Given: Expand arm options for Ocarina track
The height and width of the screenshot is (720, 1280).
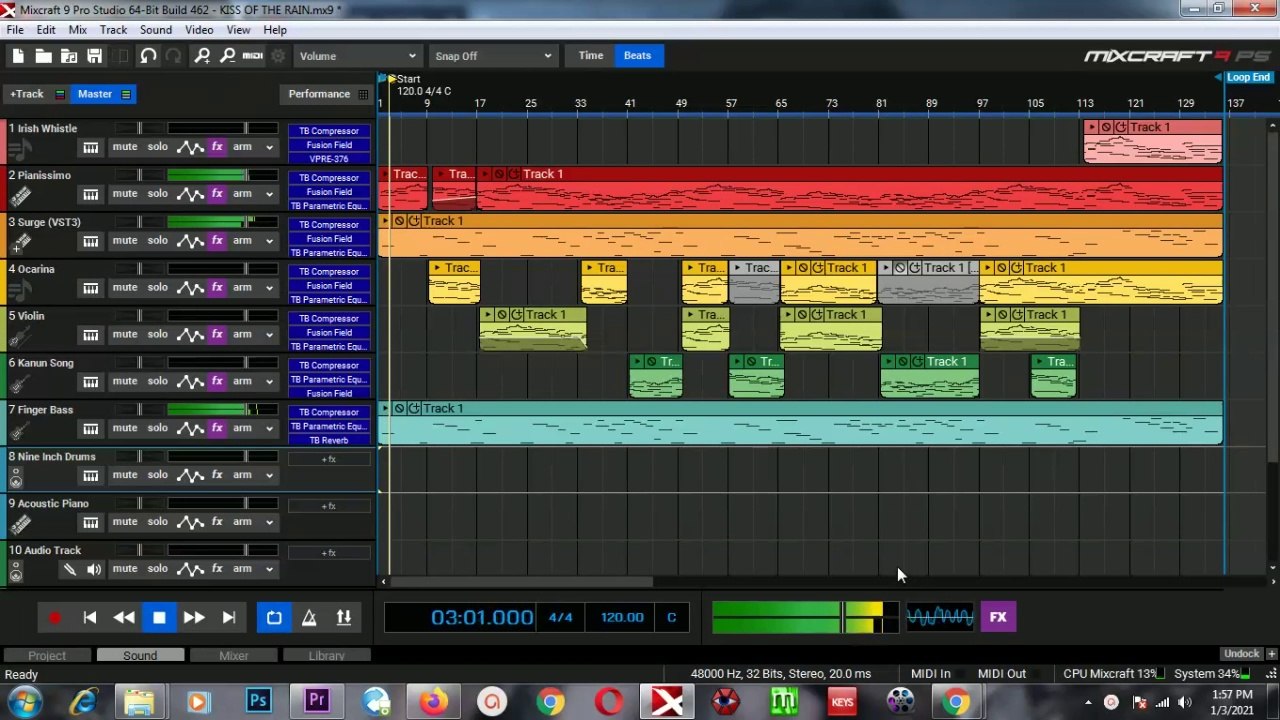Looking at the screenshot, I should [269, 288].
